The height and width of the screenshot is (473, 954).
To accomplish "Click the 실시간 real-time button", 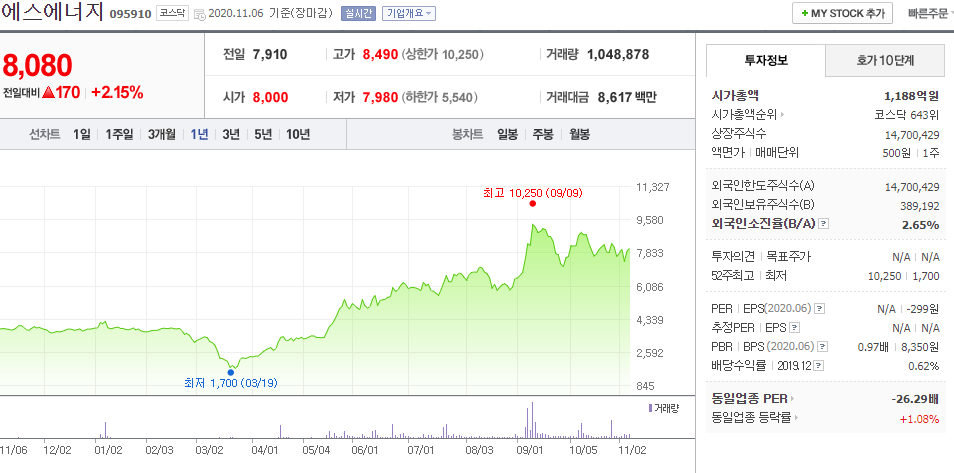I will point(358,13).
